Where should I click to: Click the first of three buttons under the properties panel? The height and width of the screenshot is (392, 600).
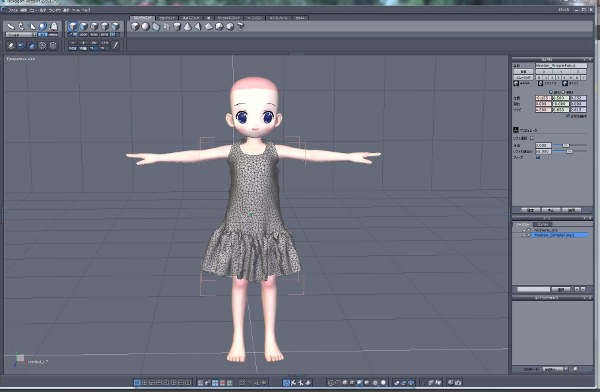point(530,210)
